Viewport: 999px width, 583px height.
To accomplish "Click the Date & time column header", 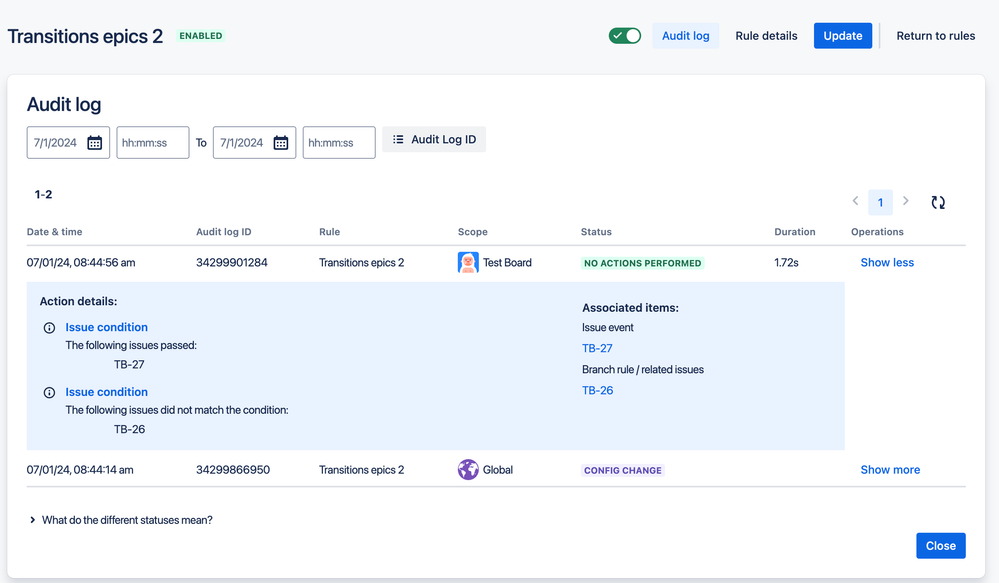I will (x=54, y=232).
